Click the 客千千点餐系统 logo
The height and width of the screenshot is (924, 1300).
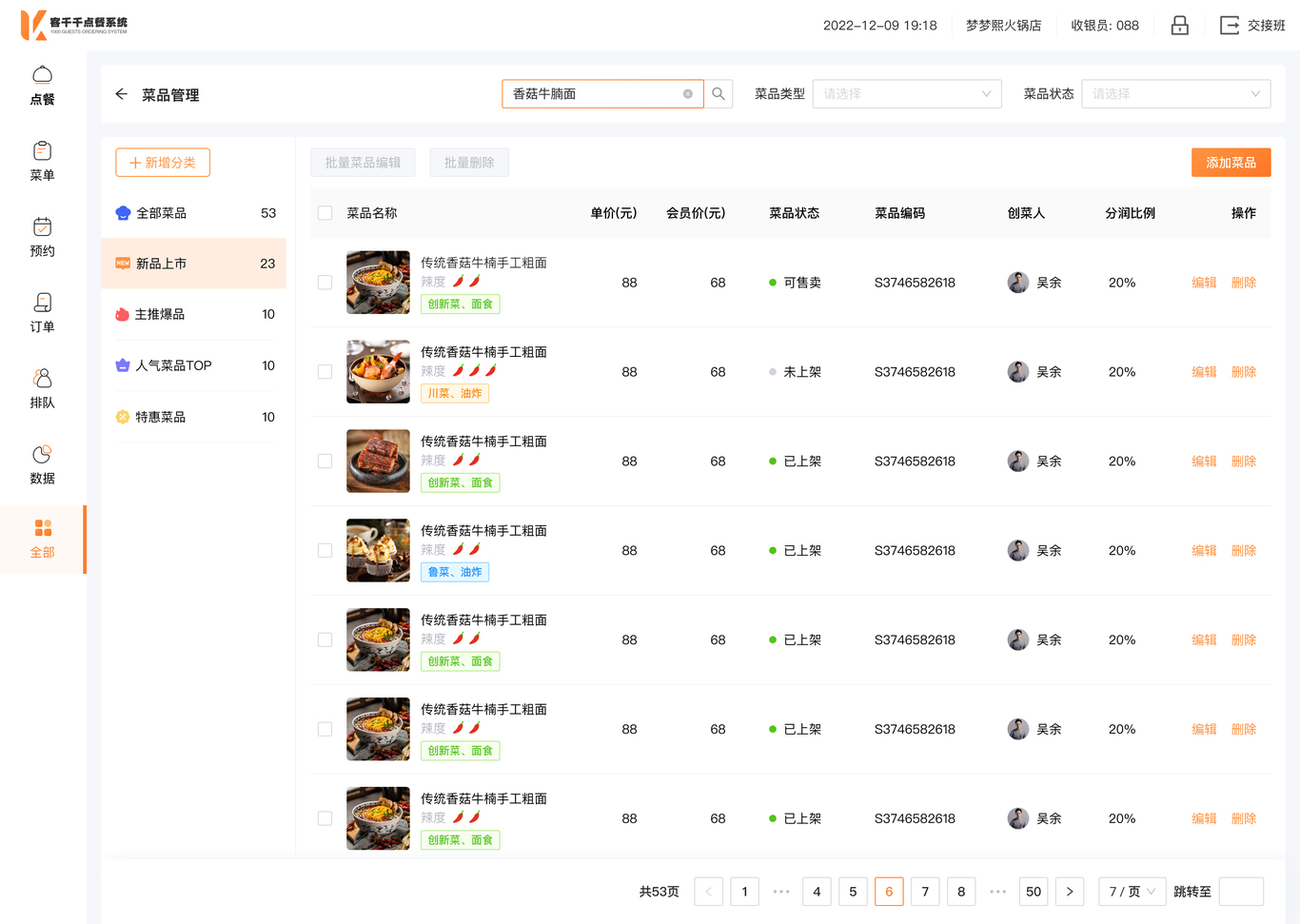[74, 25]
